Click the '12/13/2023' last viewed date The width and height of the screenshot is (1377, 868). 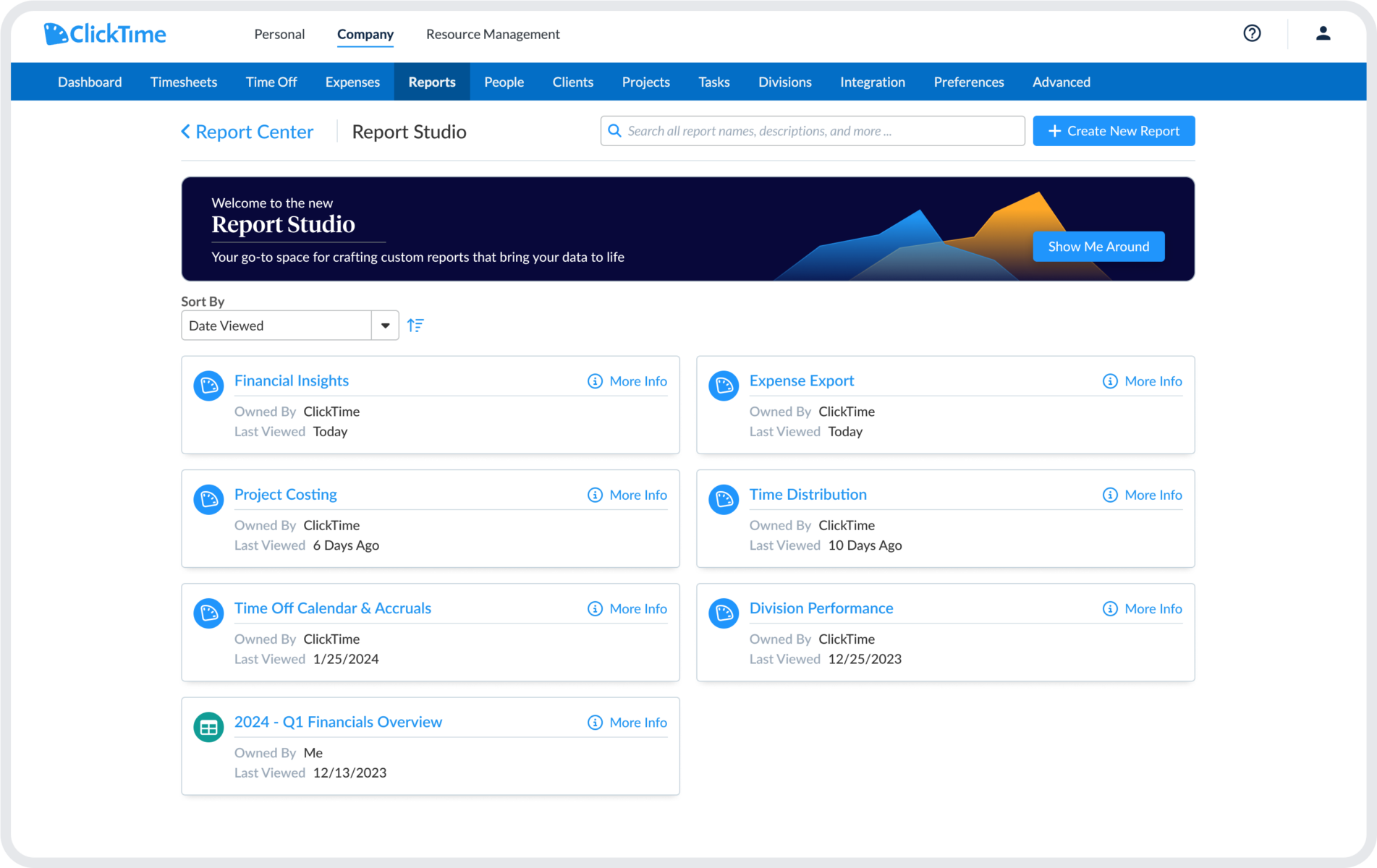click(349, 773)
